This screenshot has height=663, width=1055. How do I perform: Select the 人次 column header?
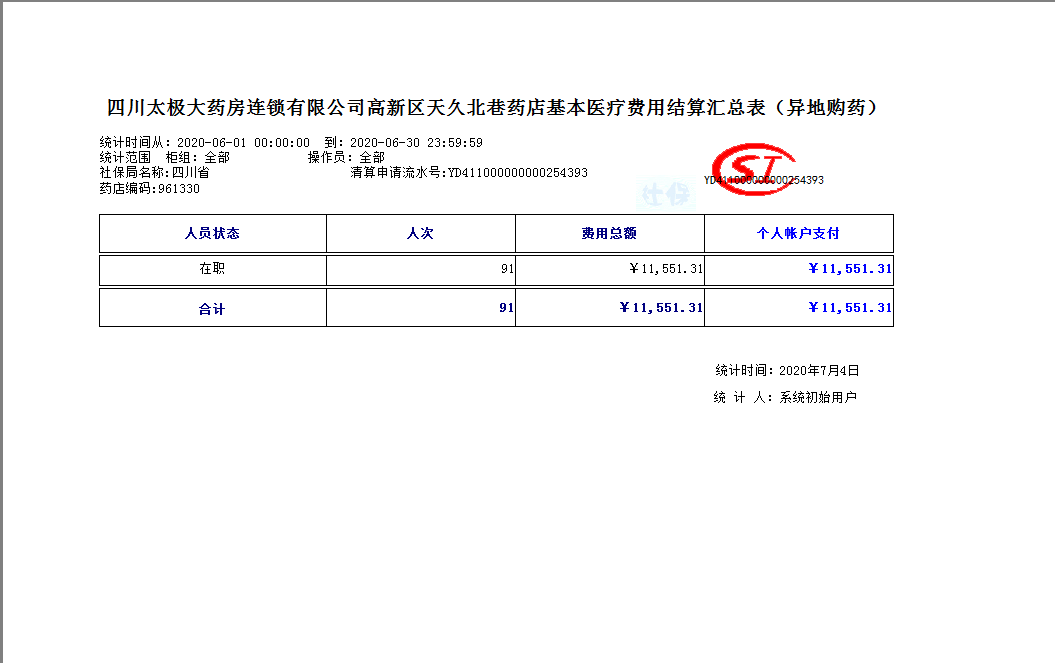[421, 234]
